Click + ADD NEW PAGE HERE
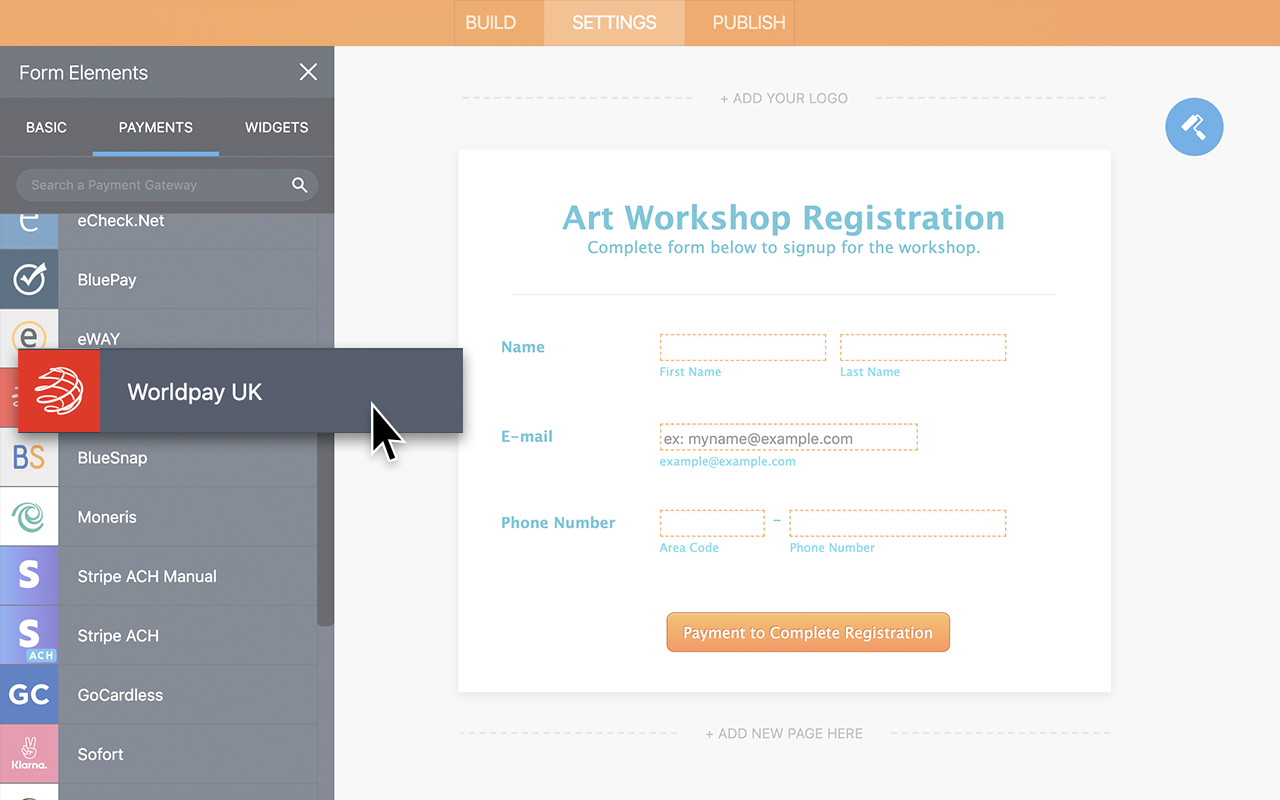The image size is (1280, 800). (x=784, y=733)
